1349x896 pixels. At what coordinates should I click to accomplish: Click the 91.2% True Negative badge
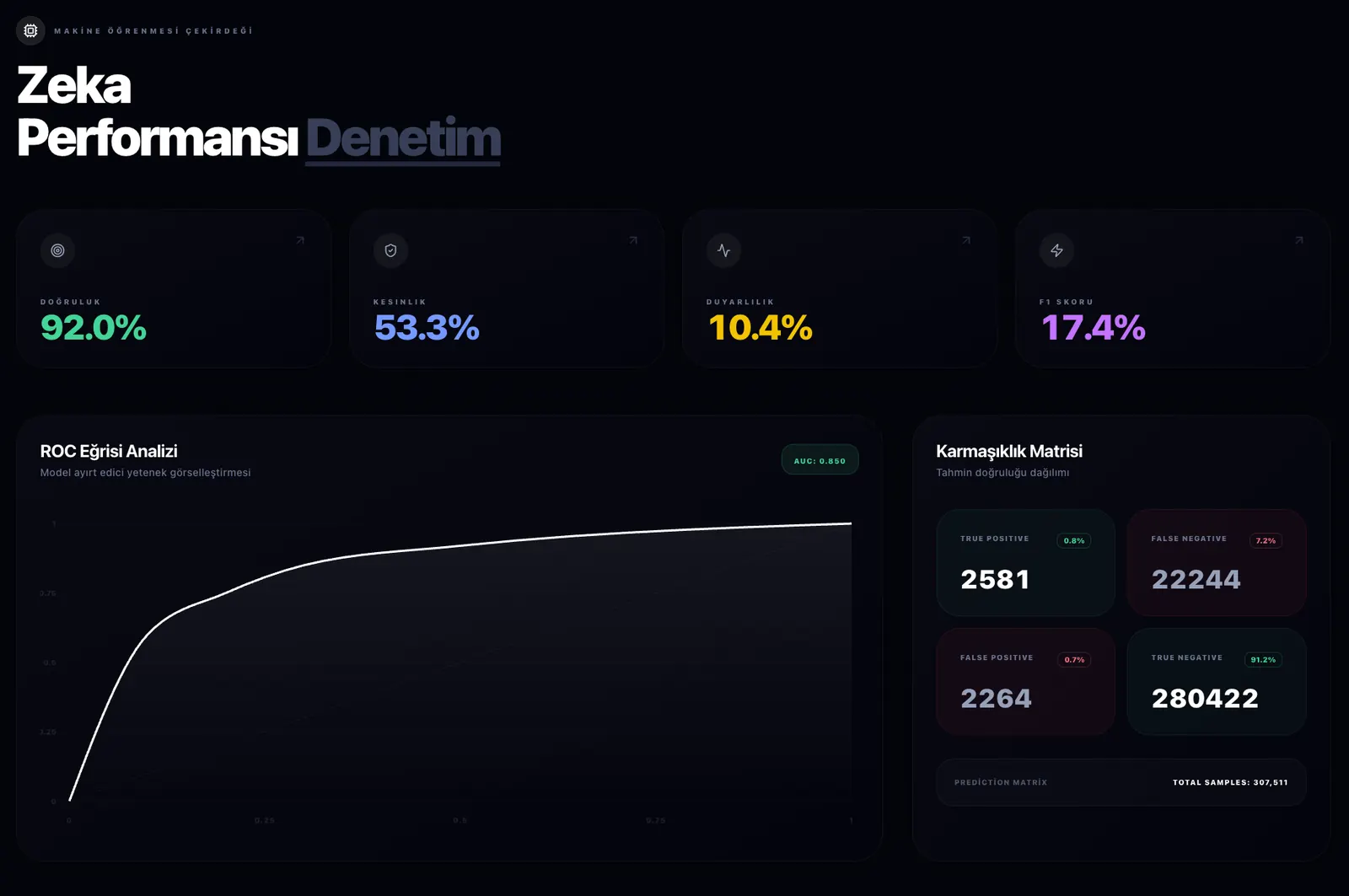pyautogui.click(x=1263, y=660)
